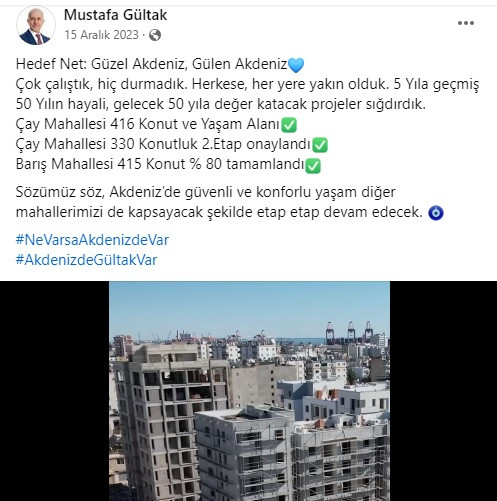497x501 pixels.
Task: Follow the #AkdenizdeGültakVar hashtag
Action: point(86,260)
